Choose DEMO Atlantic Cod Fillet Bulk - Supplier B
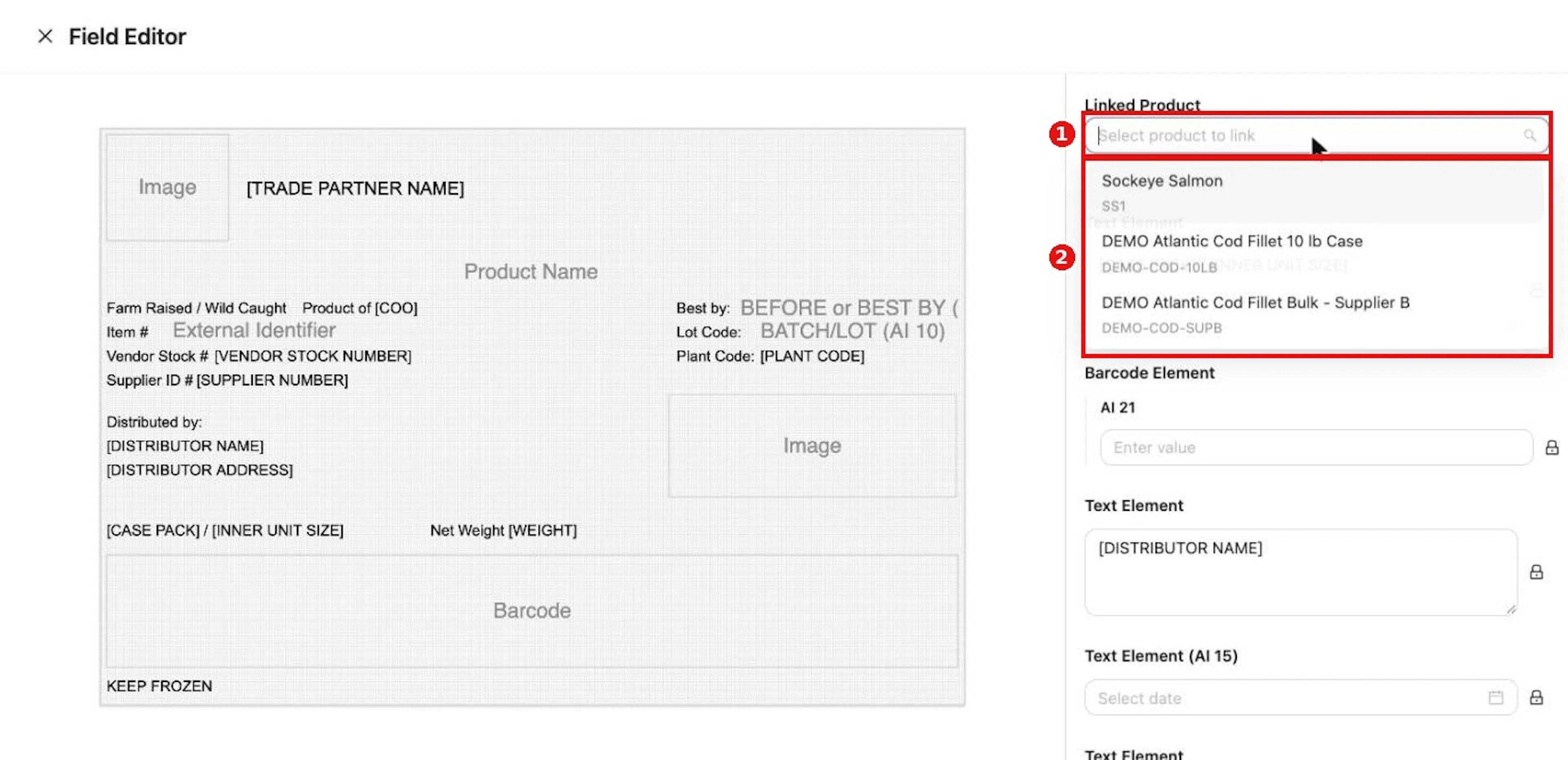The height and width of the screenshot is (760, 1568). (x=1316, y=314)
